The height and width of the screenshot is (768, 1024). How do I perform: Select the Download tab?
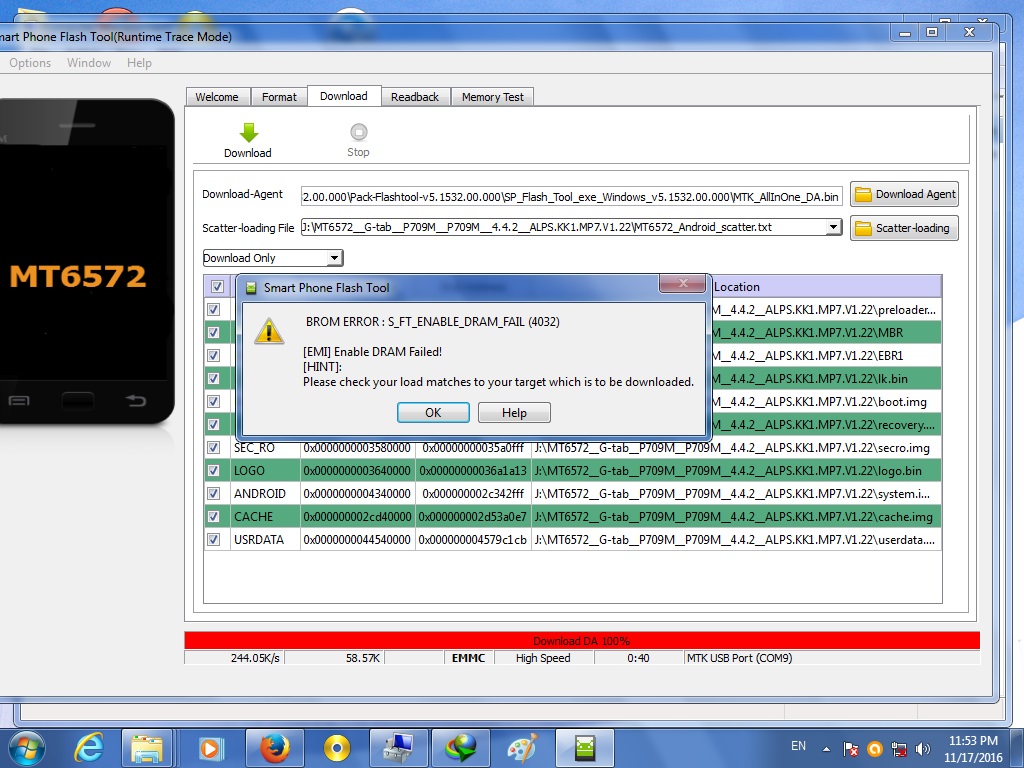click(x=344, y=96)
